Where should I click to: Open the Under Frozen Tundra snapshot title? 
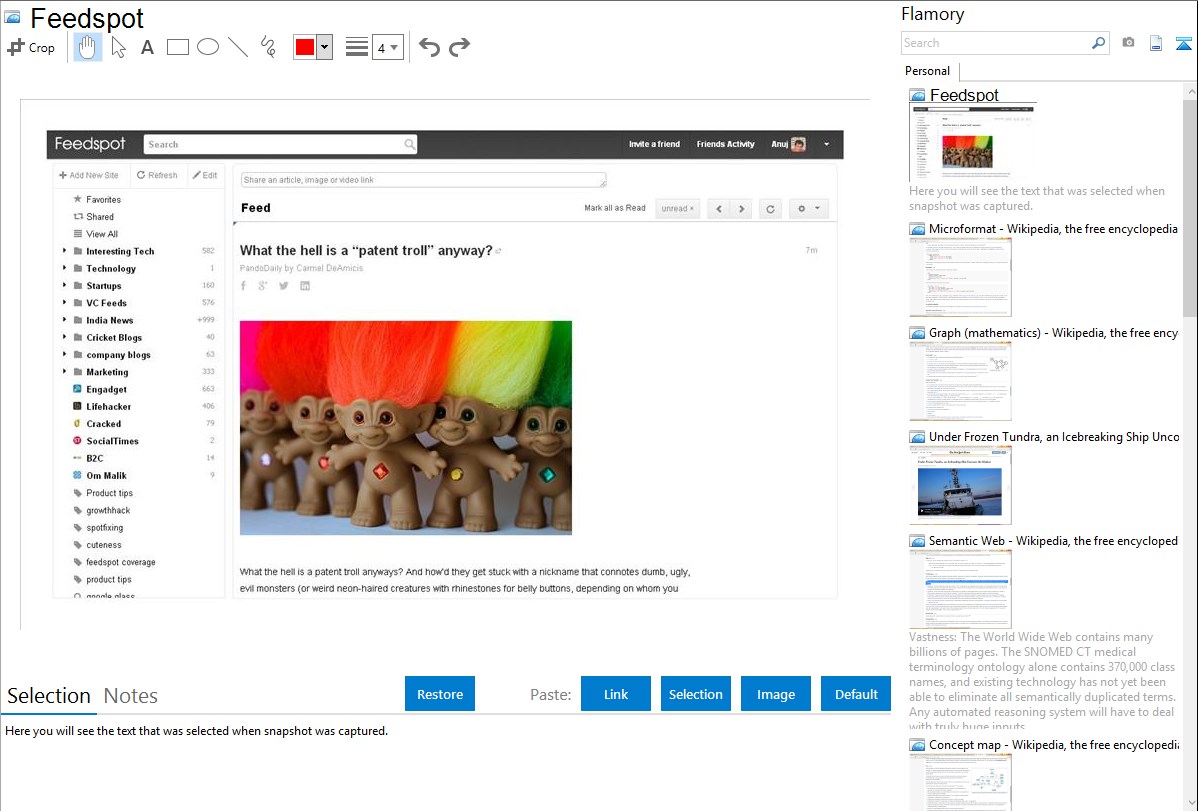(1054, 437)
